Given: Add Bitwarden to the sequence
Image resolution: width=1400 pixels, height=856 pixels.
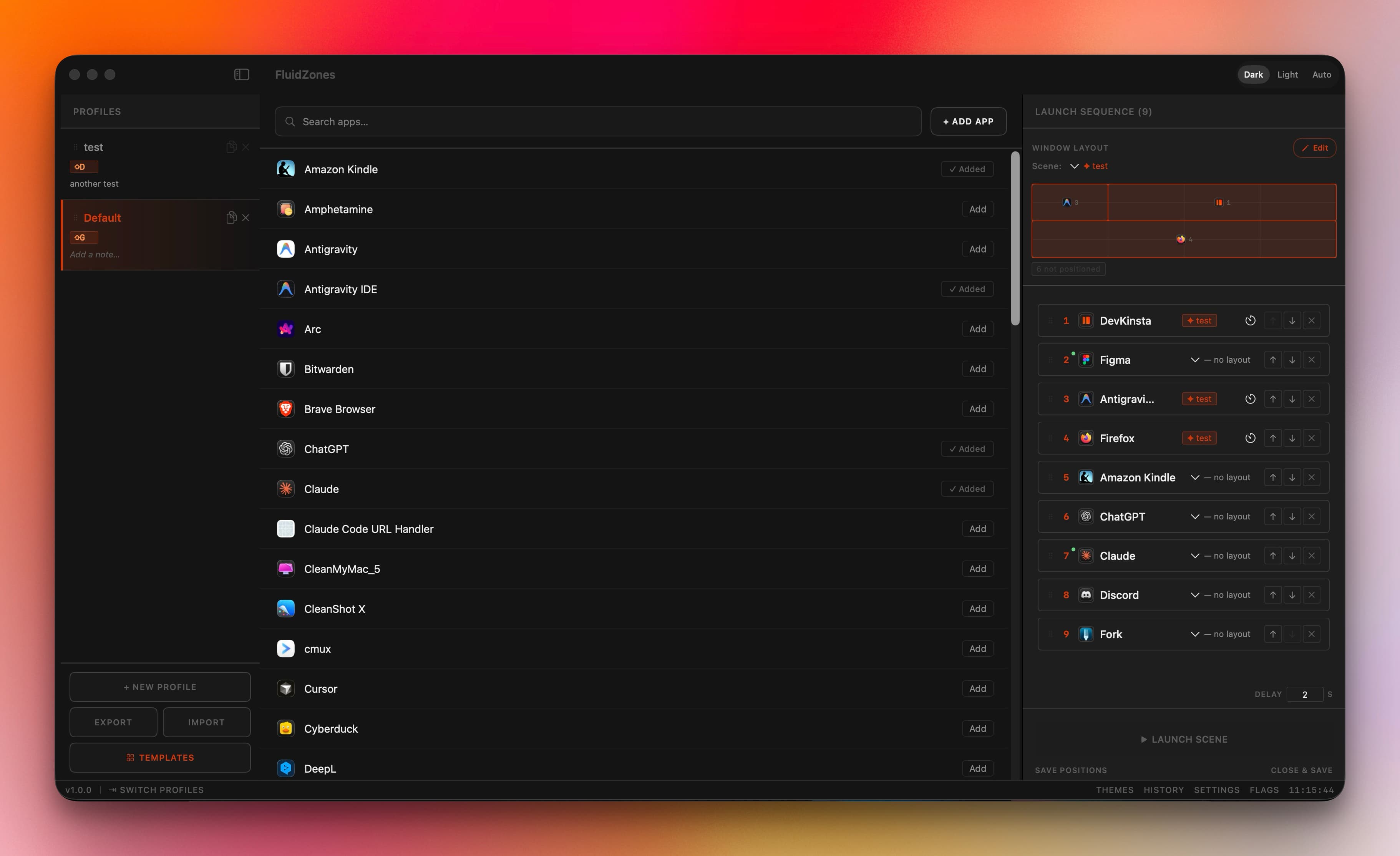Looking at the screenshot, I should (x=977, y=369).
